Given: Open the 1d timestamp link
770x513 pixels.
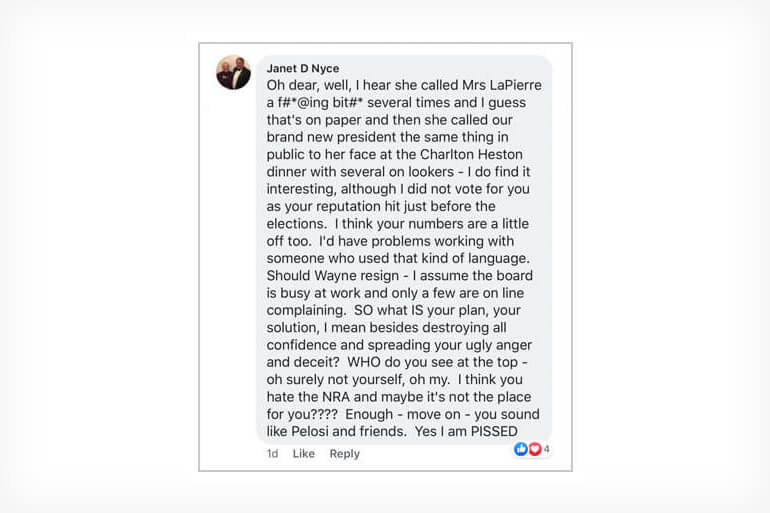Looking at the screenshot, I should [272, 454].
